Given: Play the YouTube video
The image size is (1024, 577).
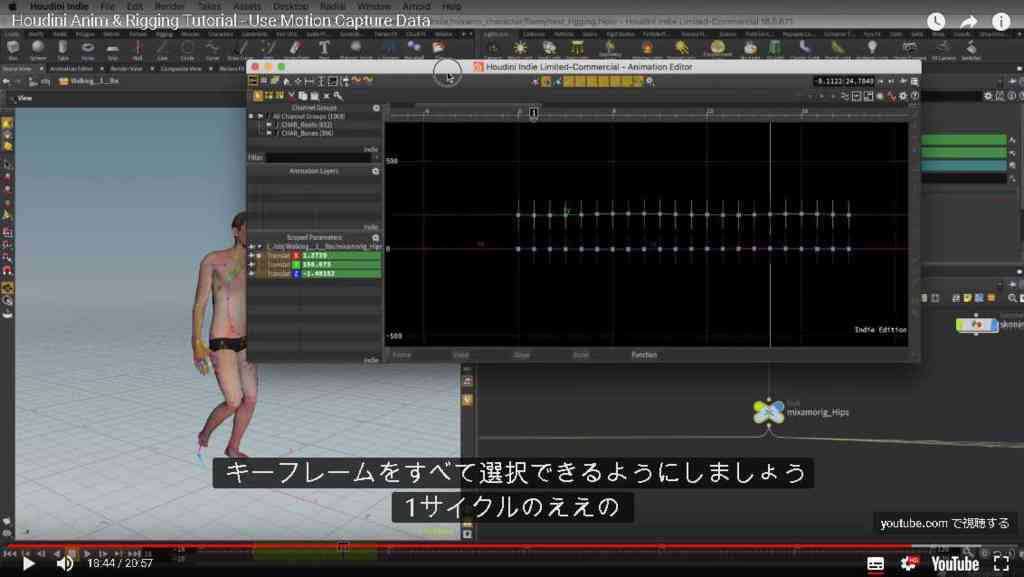Looking at the screenshot, I should point(28,563).
